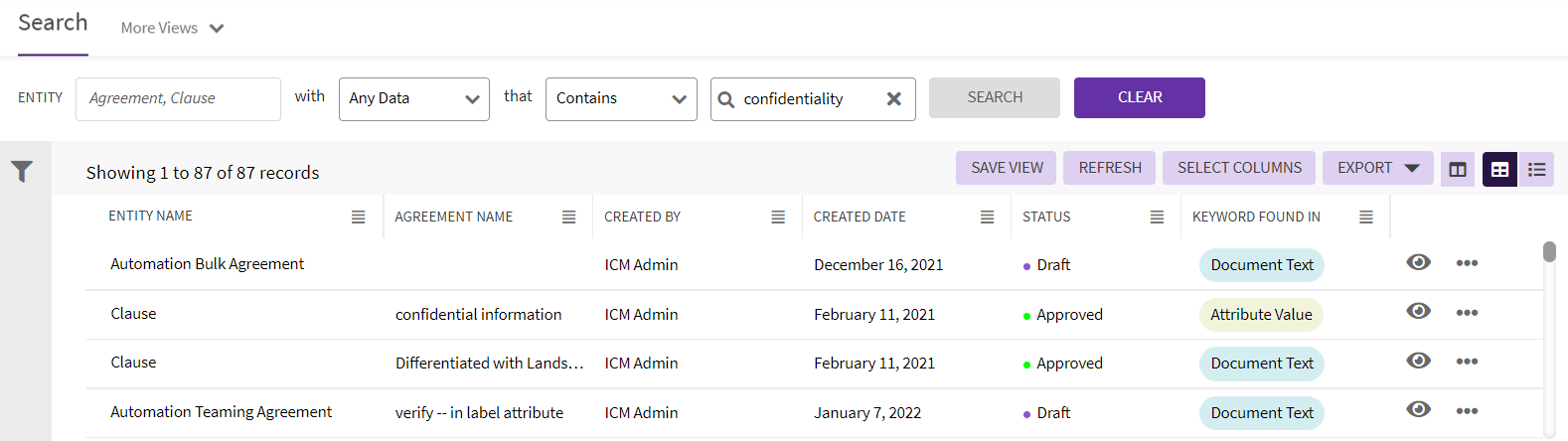The width and height of the screenshot is (1568, 441).
Task: Select the Search tab
Action: point(53,23)
